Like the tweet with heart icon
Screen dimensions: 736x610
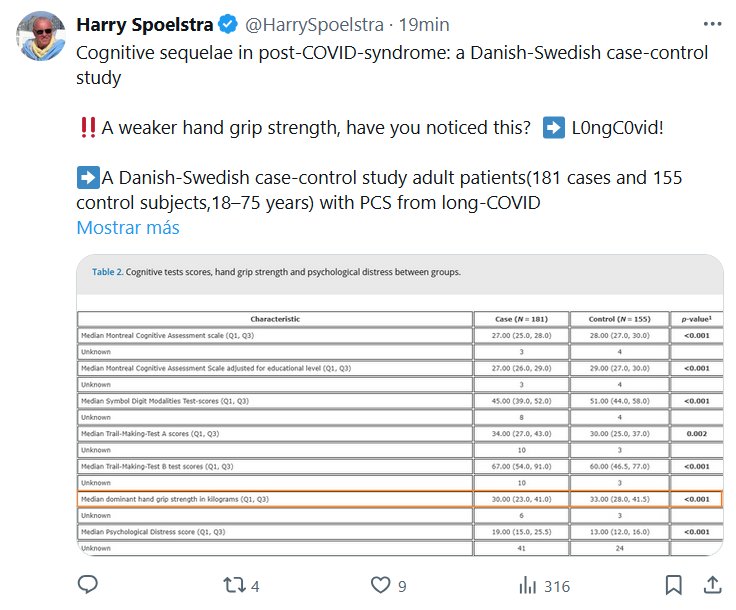point(380,585)
